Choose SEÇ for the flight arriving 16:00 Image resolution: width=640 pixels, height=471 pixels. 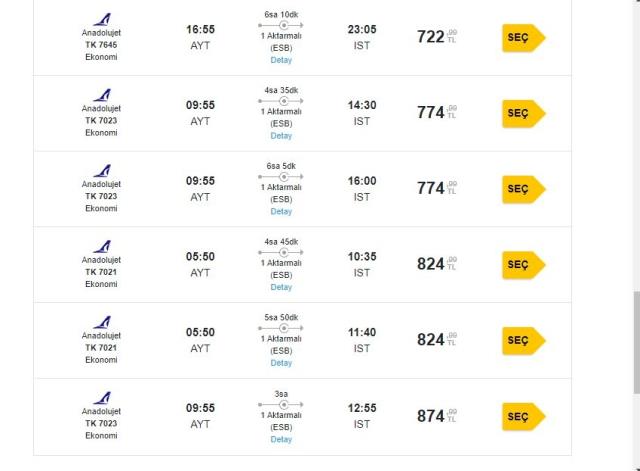524,189
